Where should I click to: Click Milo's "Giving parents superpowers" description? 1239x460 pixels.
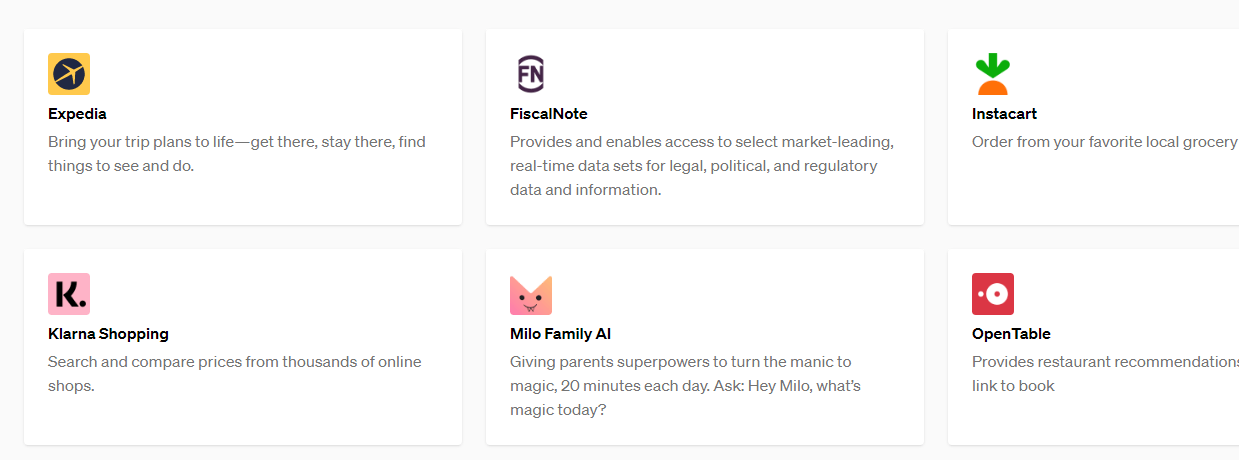pos(685,386)
